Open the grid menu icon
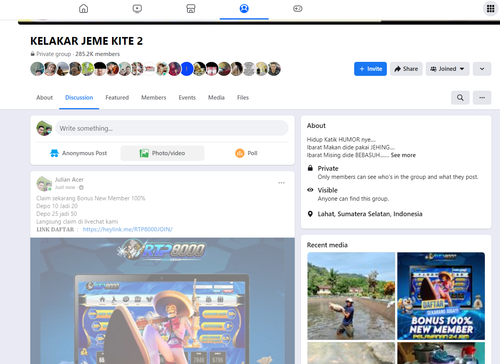This screenshot has width=500, height=364. pos(490,8)
